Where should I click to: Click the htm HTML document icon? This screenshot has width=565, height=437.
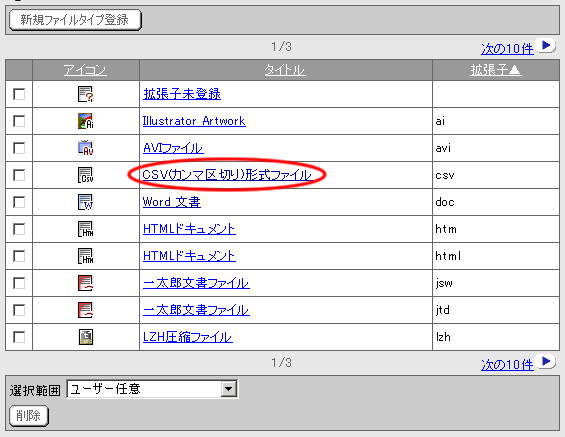[x=86, y=229]
